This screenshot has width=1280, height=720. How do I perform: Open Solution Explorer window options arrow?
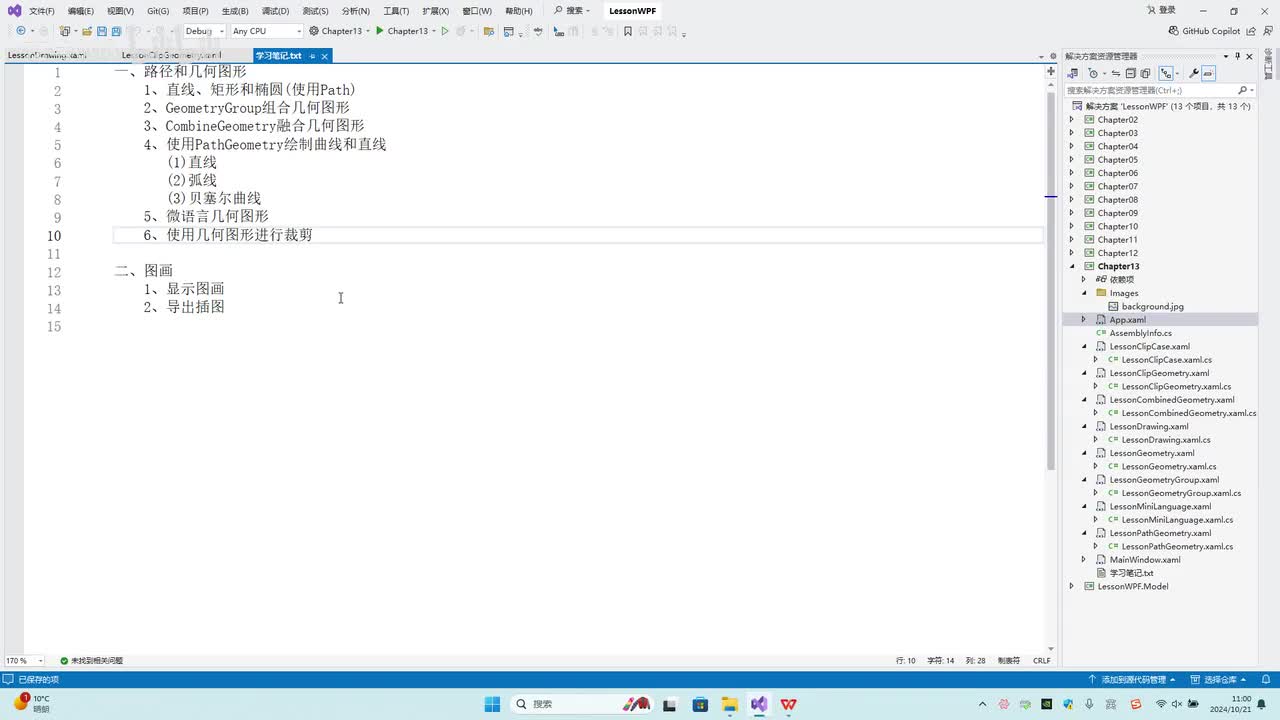point(1226,56)
